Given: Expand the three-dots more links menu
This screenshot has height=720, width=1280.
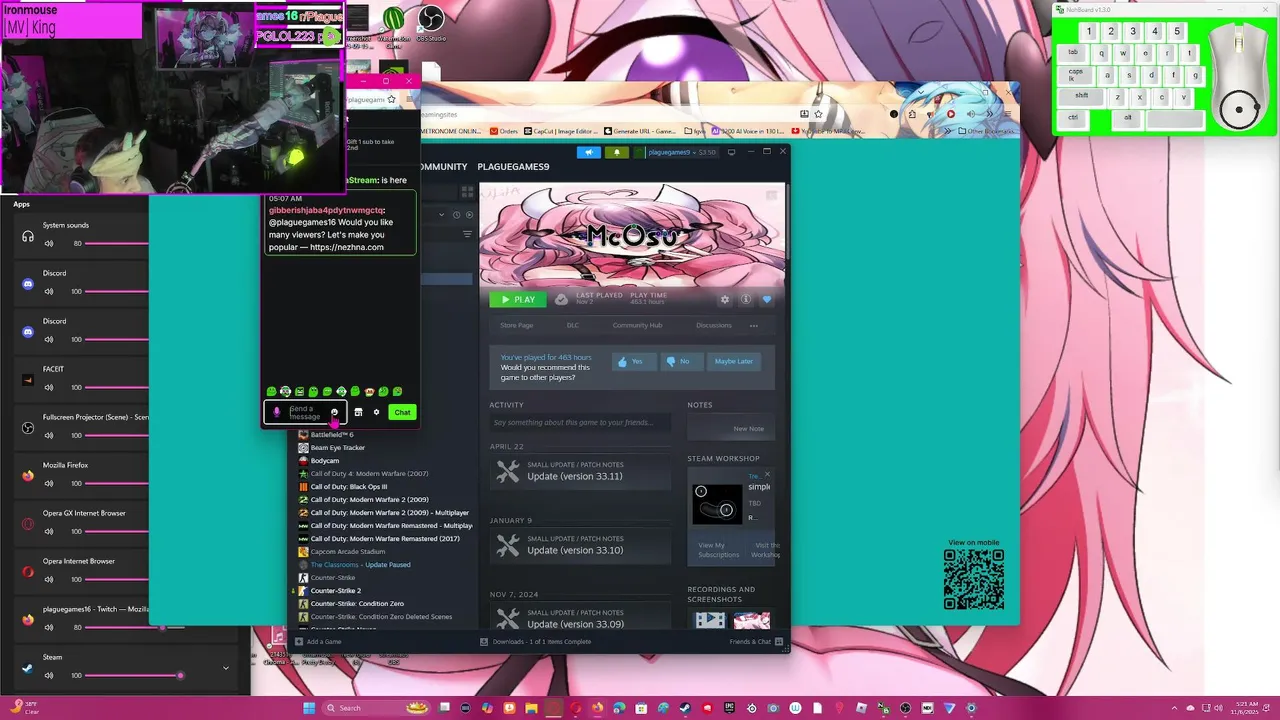Looking at the screenshot, I should (x=753, y=325).
